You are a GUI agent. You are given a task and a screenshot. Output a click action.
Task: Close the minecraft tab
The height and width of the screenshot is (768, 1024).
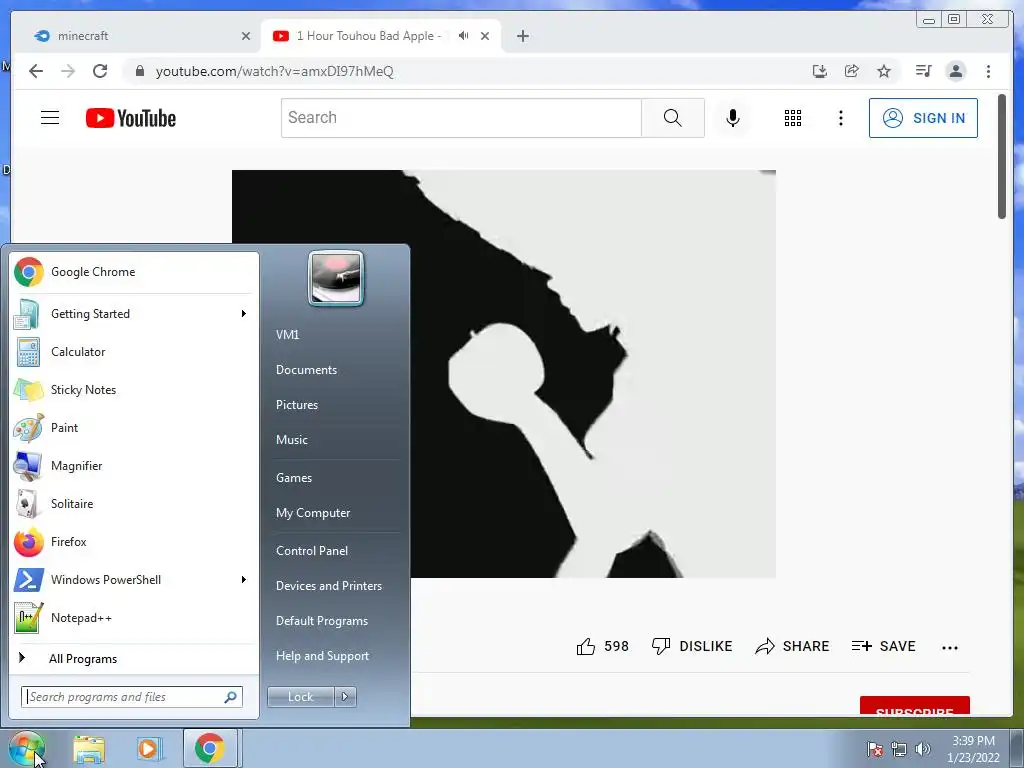point(246,36)
